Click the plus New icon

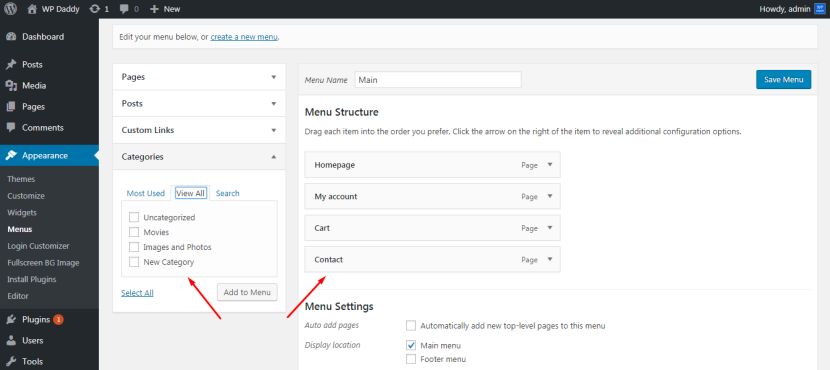155,9
